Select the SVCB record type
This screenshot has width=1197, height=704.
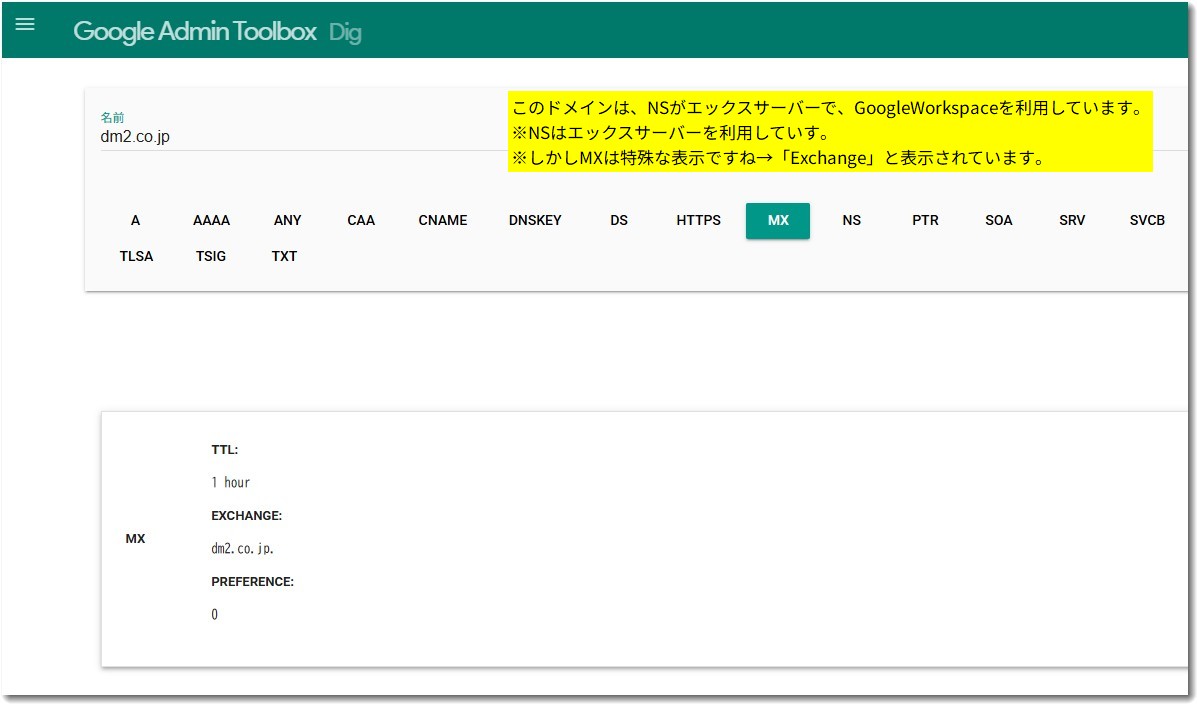[x=1147, y=220]
